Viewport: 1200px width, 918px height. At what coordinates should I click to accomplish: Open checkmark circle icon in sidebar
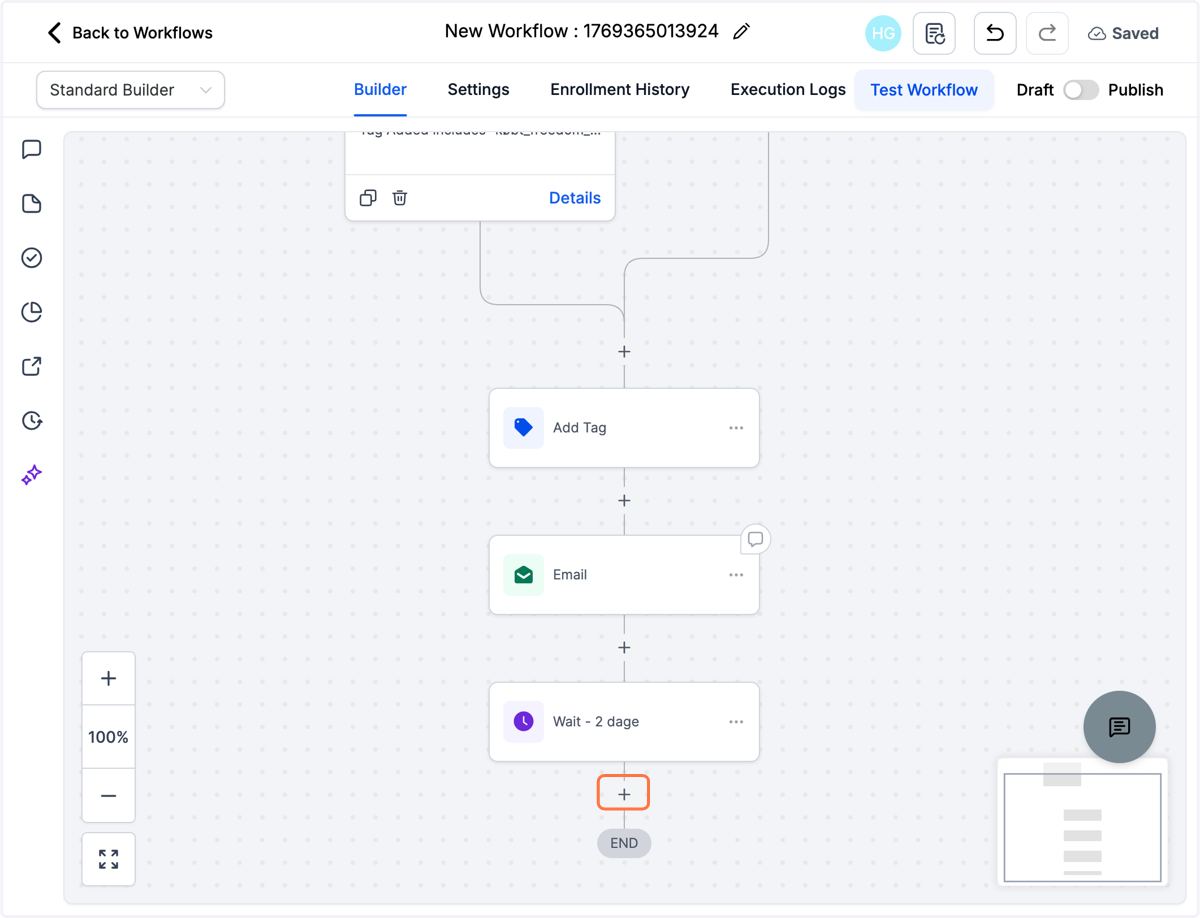coord(32,258)
